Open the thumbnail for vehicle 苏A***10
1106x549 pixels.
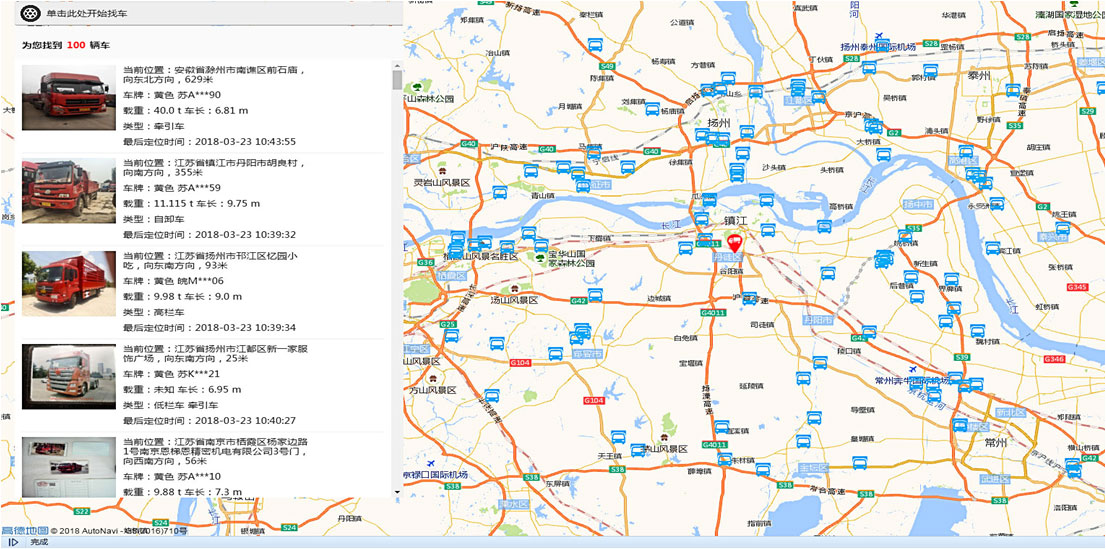tap(69, 466)
